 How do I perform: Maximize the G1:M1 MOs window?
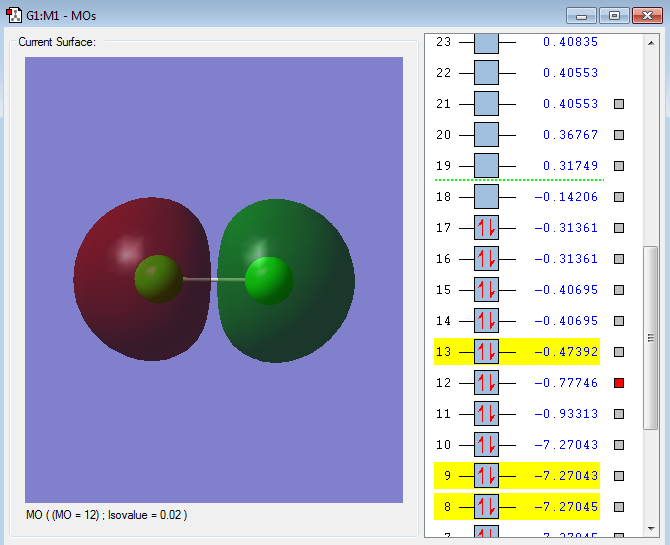pyautogui.click(x=613, y=15)
